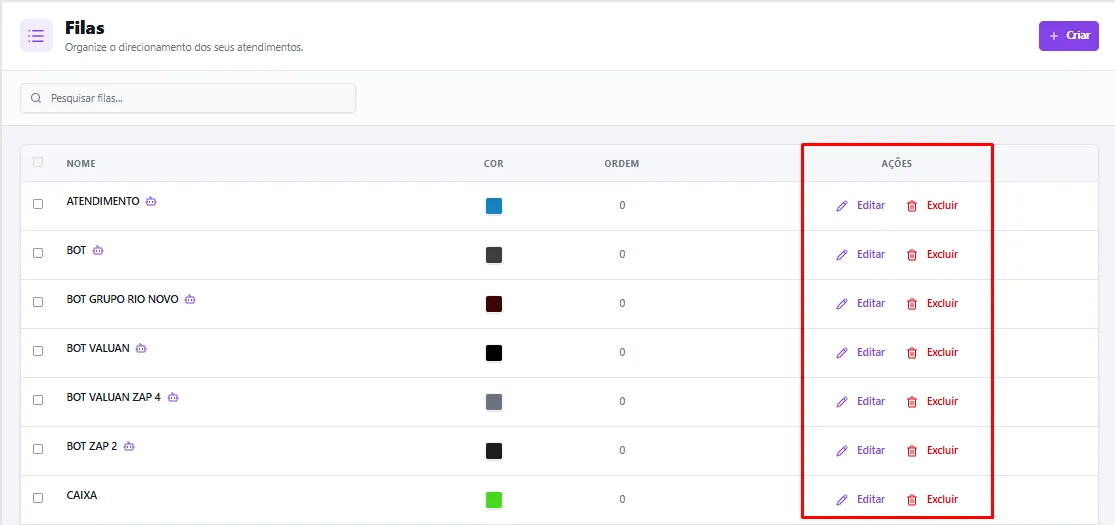Click the COR column header

494,164
